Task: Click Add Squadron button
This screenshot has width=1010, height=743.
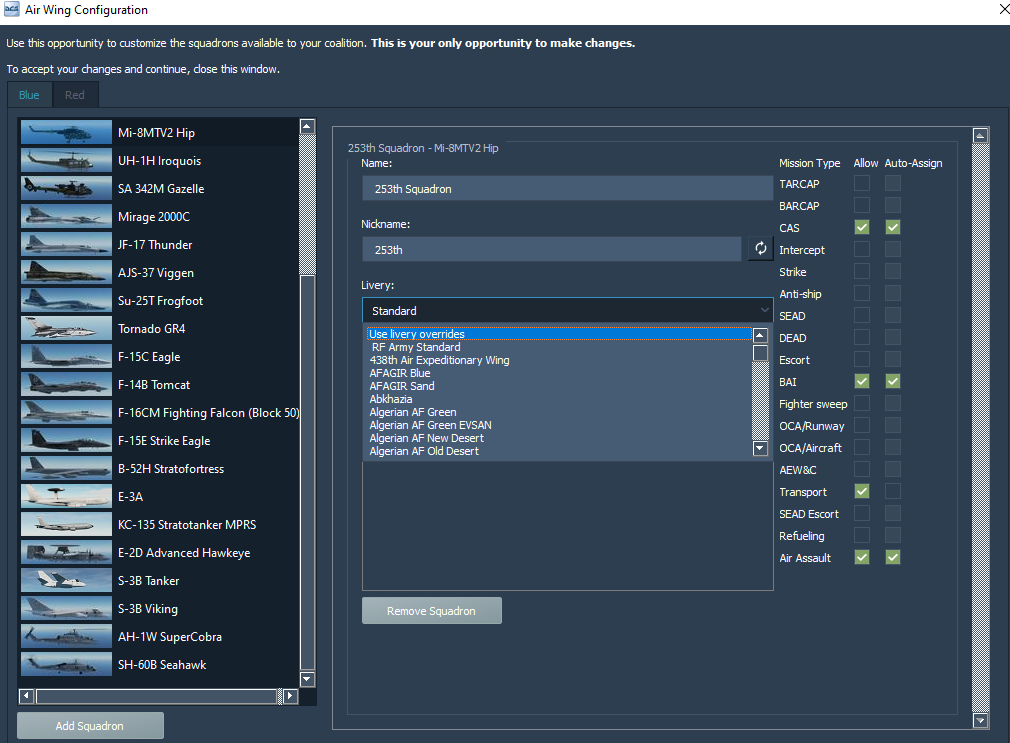Action: pyautogui.click(x=89, y=725)
